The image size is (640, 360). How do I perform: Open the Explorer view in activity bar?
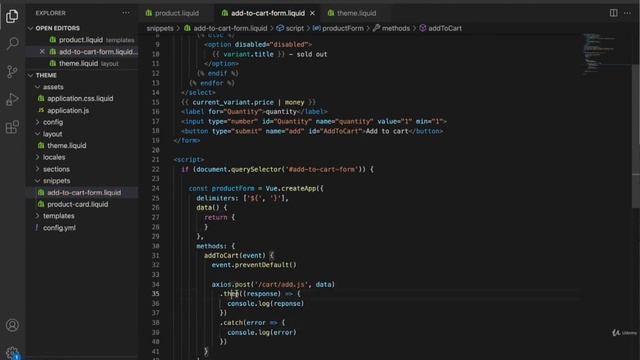(12, 16)
